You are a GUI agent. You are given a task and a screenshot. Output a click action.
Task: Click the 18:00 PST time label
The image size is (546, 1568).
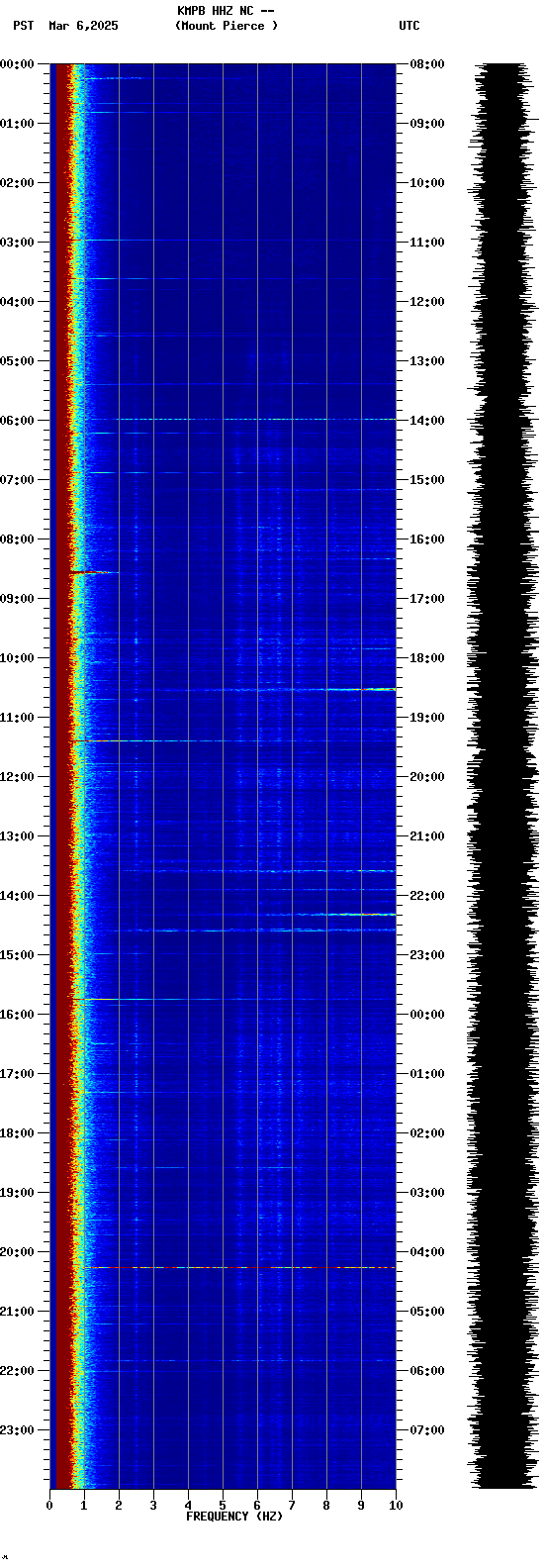17,1133
